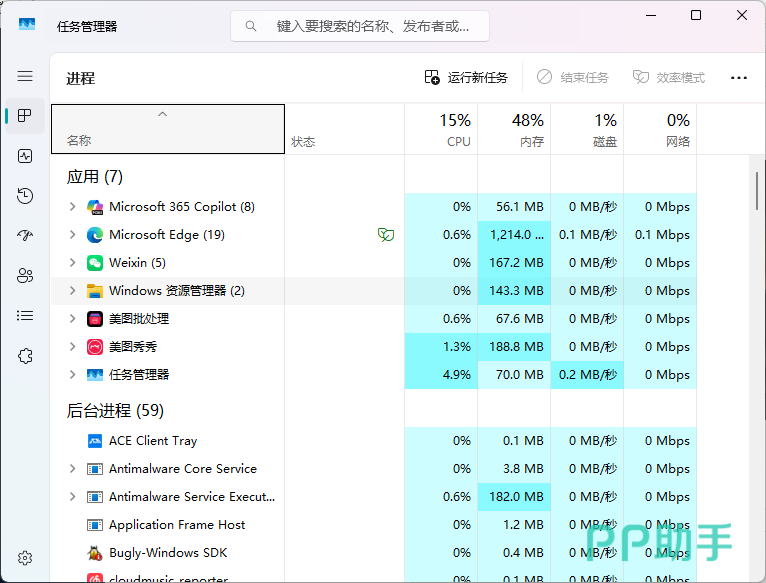Sort by the CPU column header
This screenshot has width=766, height=583.
tap(441, 129)
